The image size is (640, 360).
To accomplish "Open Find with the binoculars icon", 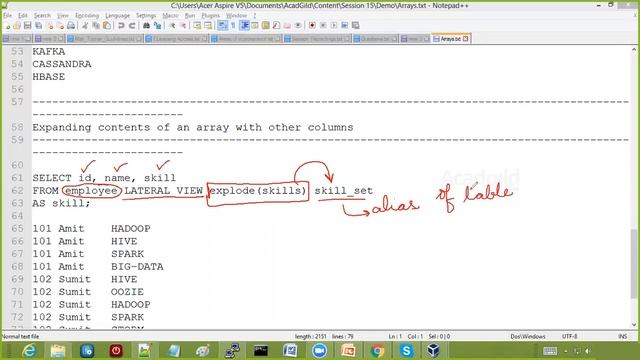I will [146, 26].
